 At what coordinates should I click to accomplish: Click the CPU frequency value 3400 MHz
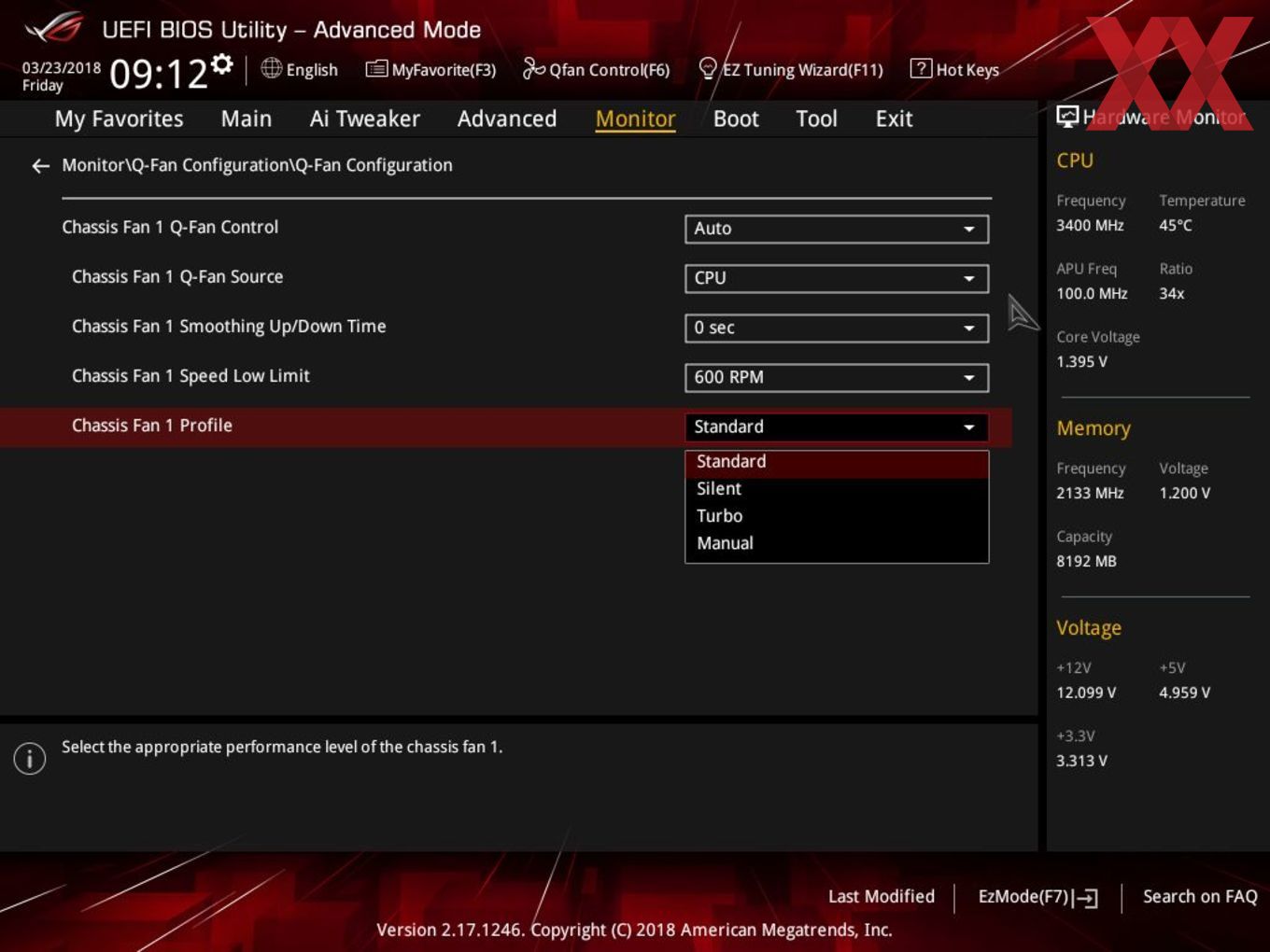click(1090, 226)
